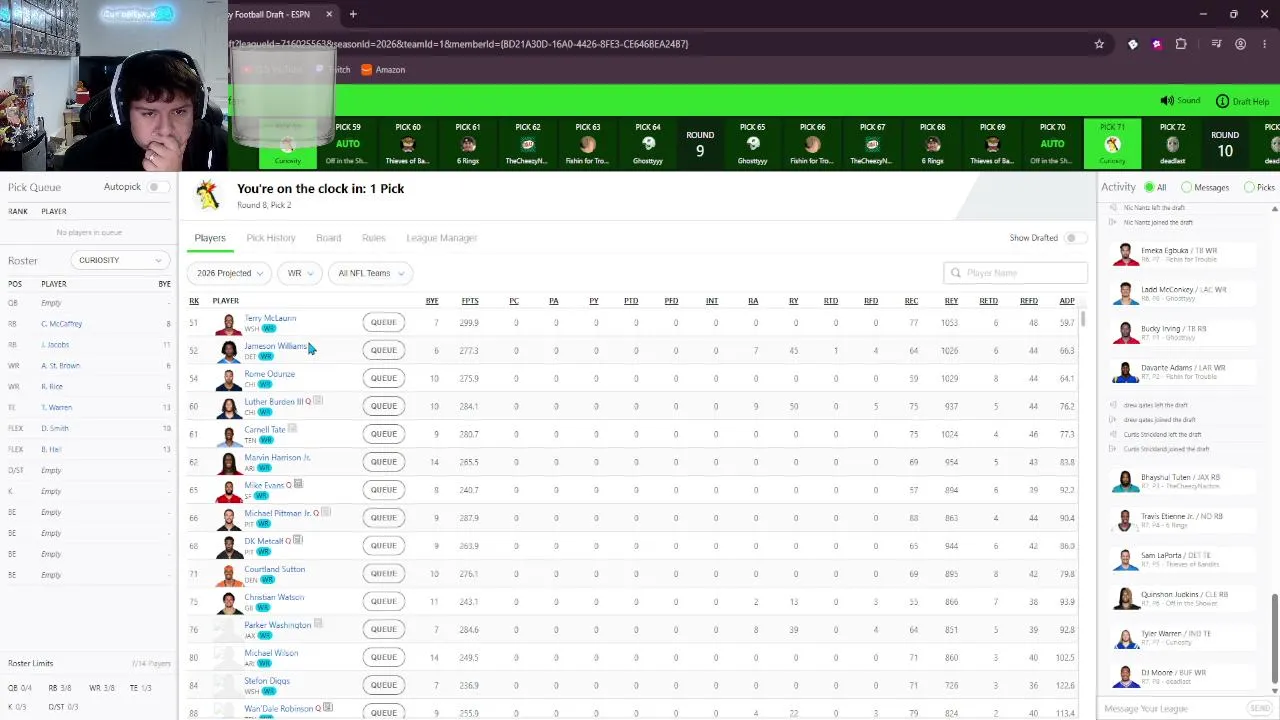Screen dimensions: 1280x720
Task: Click the search magnifier in Player Name box
Action: pos(956,273)
